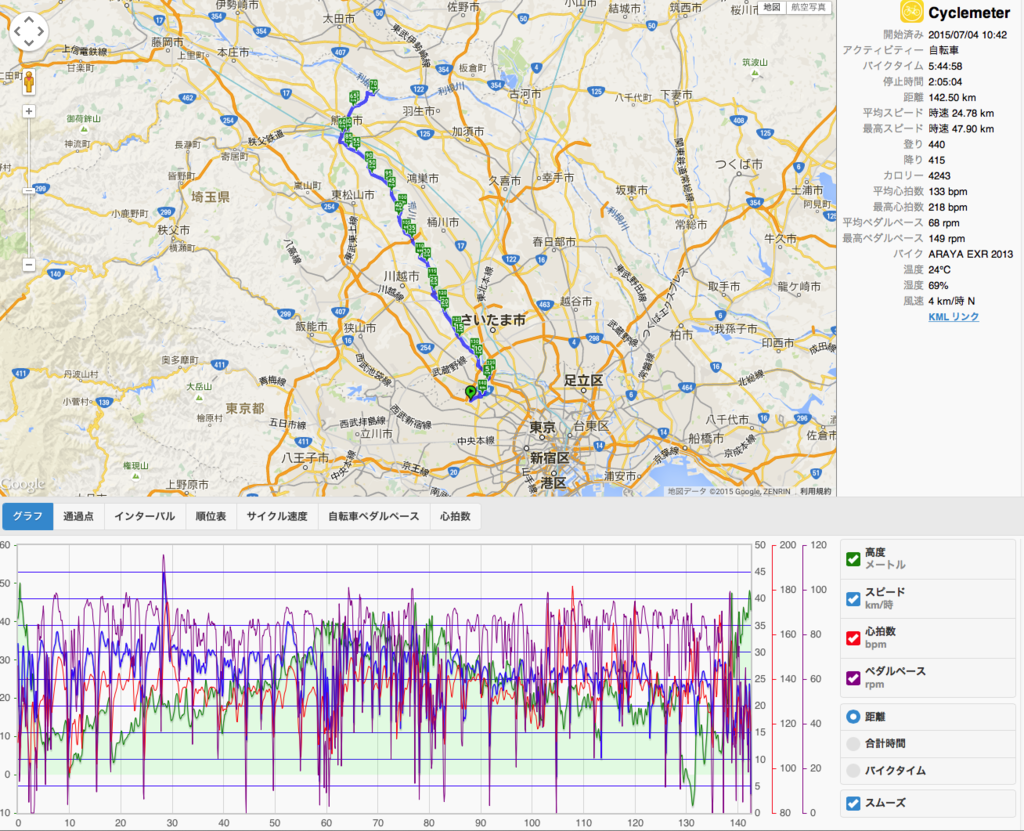Image resolution: width=1024 pixels, height=831 pixels.
Task: Select the 距離 distance radio button
Action: [x=853, y=717]
